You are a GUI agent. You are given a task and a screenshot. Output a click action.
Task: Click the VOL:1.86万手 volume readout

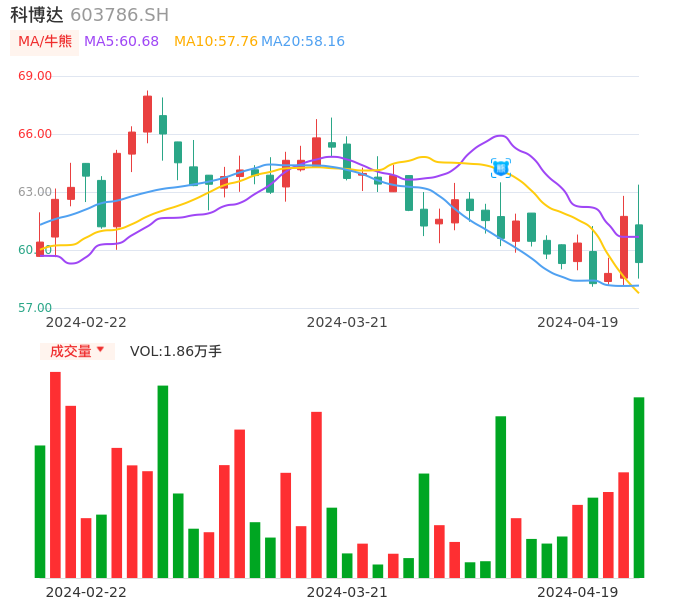176,351
